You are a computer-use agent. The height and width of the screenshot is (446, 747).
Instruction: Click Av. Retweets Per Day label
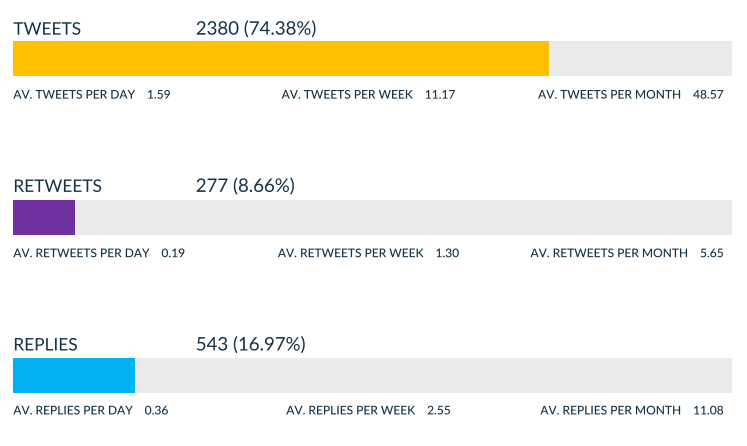click(x=81, y=253)
